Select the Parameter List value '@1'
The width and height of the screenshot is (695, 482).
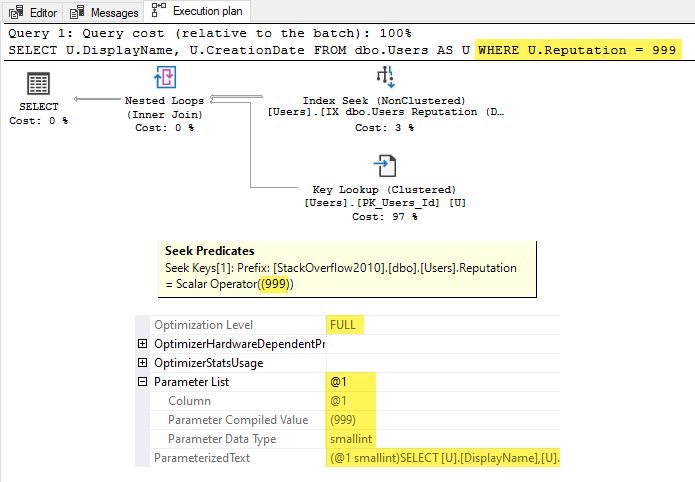[339, 382]
